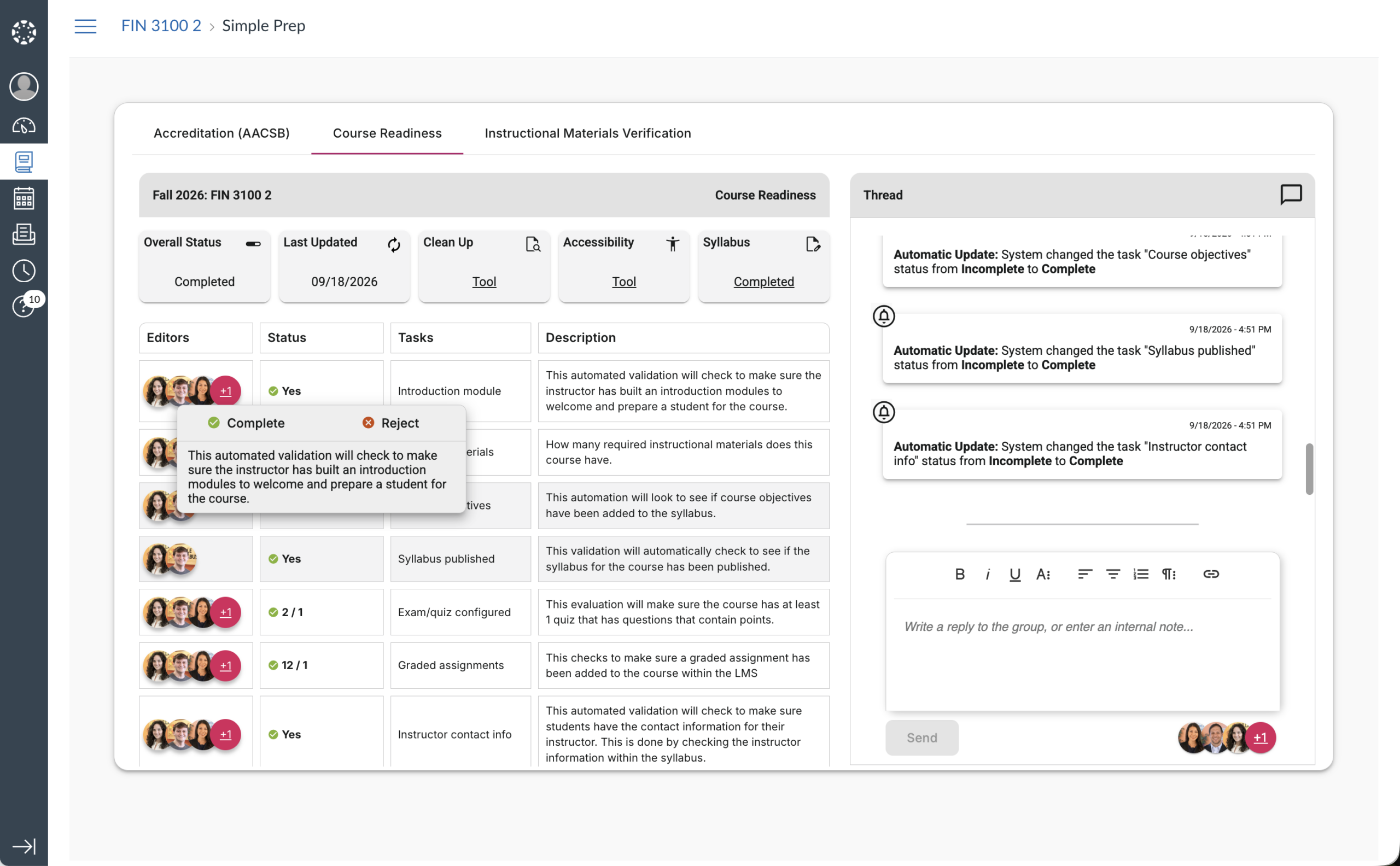The height and width of the screenshot is (866, 1400).
Task: Apply underline formatting in reply editor
Action: coord(1015,575)
